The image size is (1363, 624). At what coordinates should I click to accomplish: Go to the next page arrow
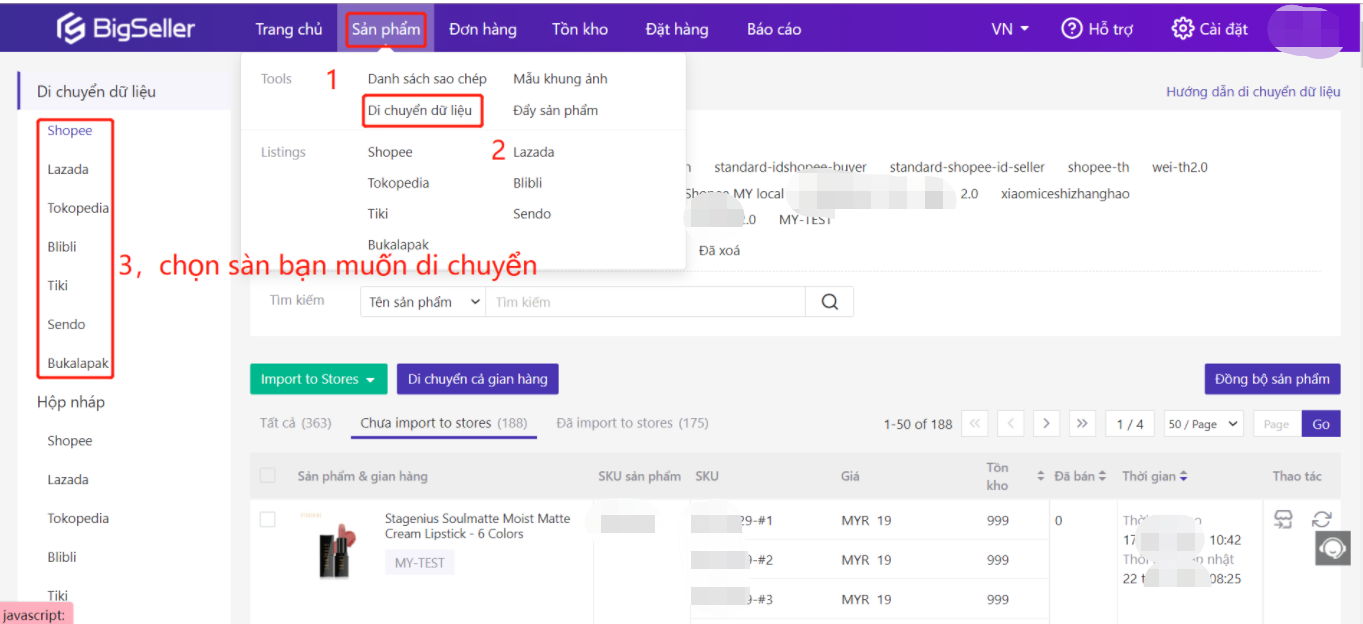pyautogui.click(x=1046, y=424)
